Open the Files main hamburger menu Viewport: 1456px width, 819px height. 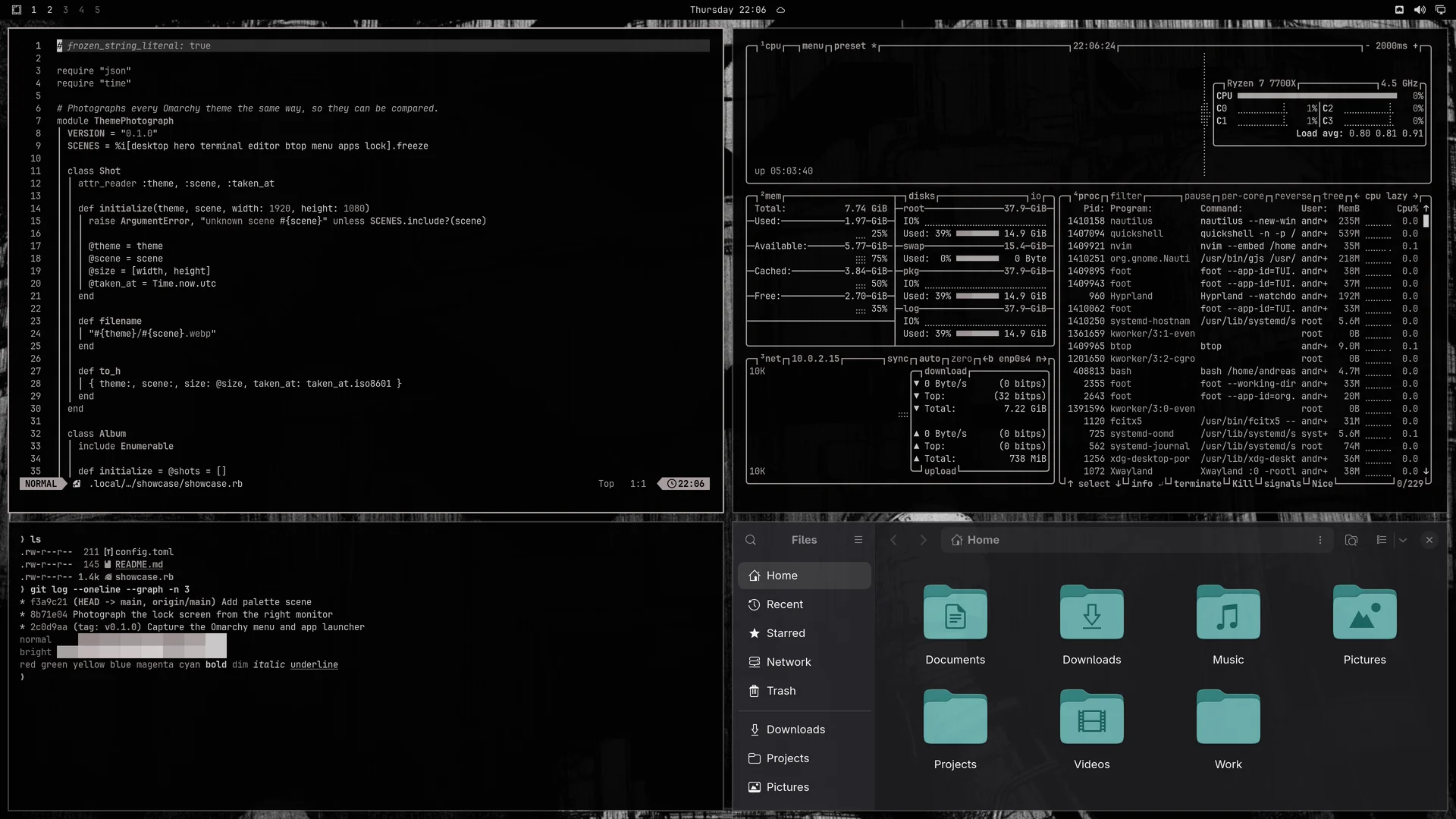pyautogui.click(x=858, y=540)
